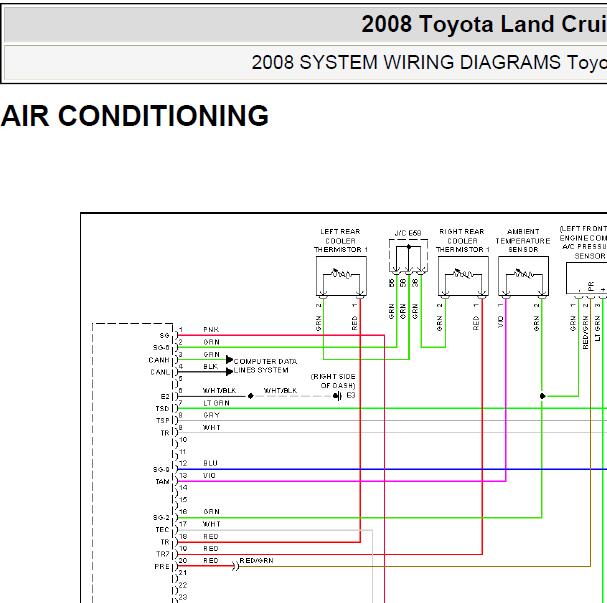Select the "AMBIENT TEMPERATURE SENSOR" label

click(523, 240)
